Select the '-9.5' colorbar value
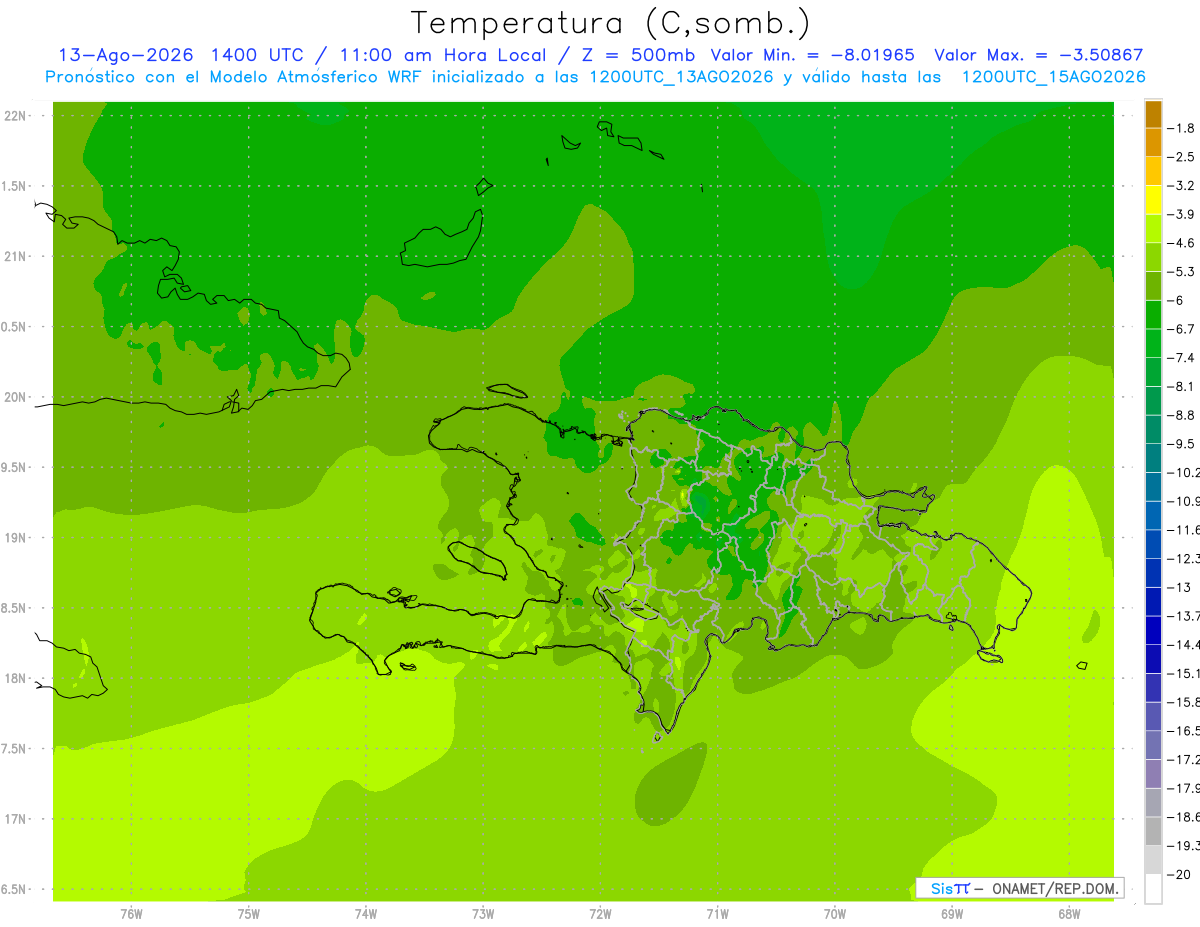 click(1181, 443)
